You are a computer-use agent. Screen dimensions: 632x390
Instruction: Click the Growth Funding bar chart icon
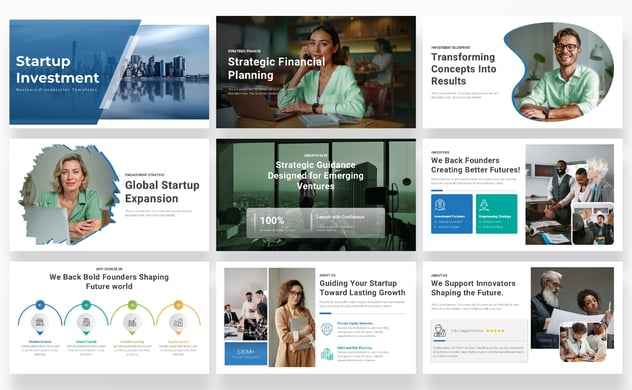coord(132,322)
